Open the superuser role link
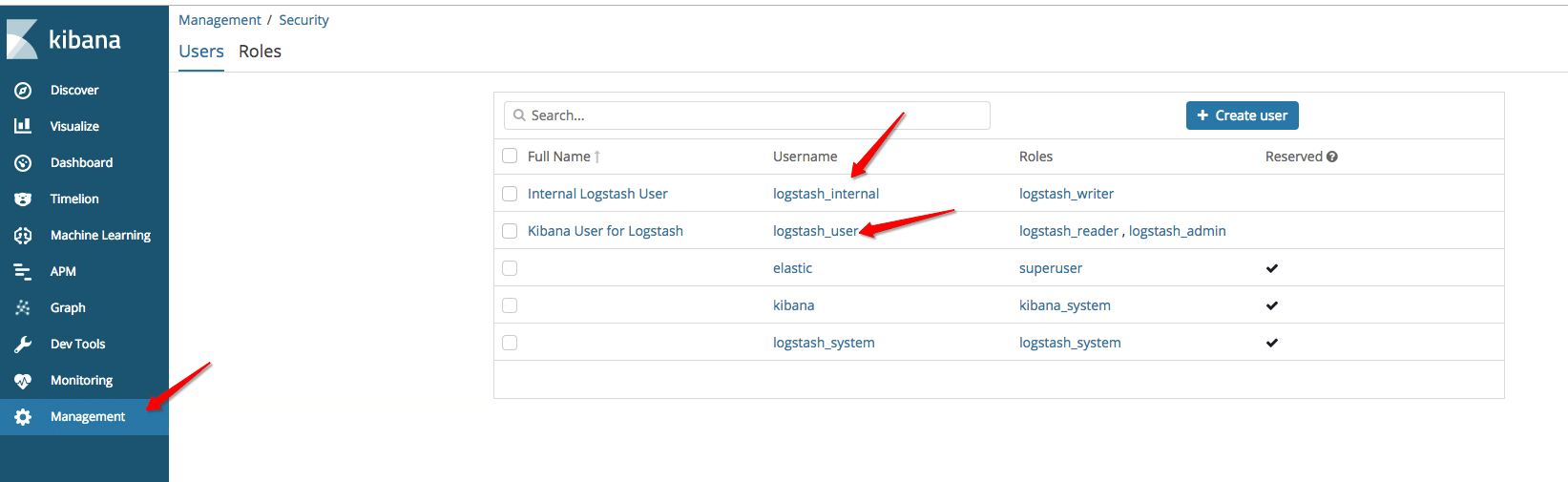 point(1051,268)
